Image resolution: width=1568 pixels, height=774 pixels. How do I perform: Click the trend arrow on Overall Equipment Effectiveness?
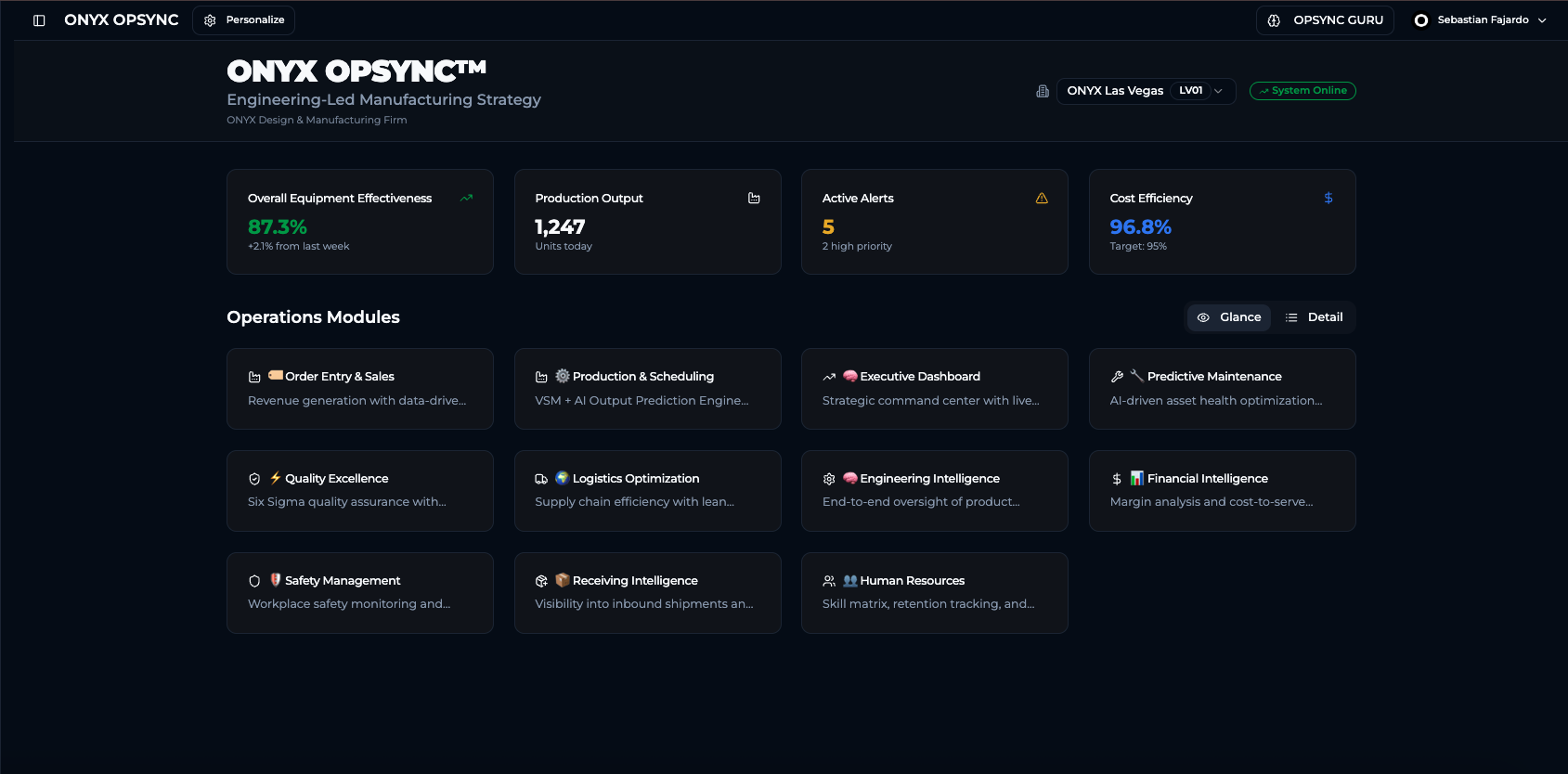coord(466,198)
